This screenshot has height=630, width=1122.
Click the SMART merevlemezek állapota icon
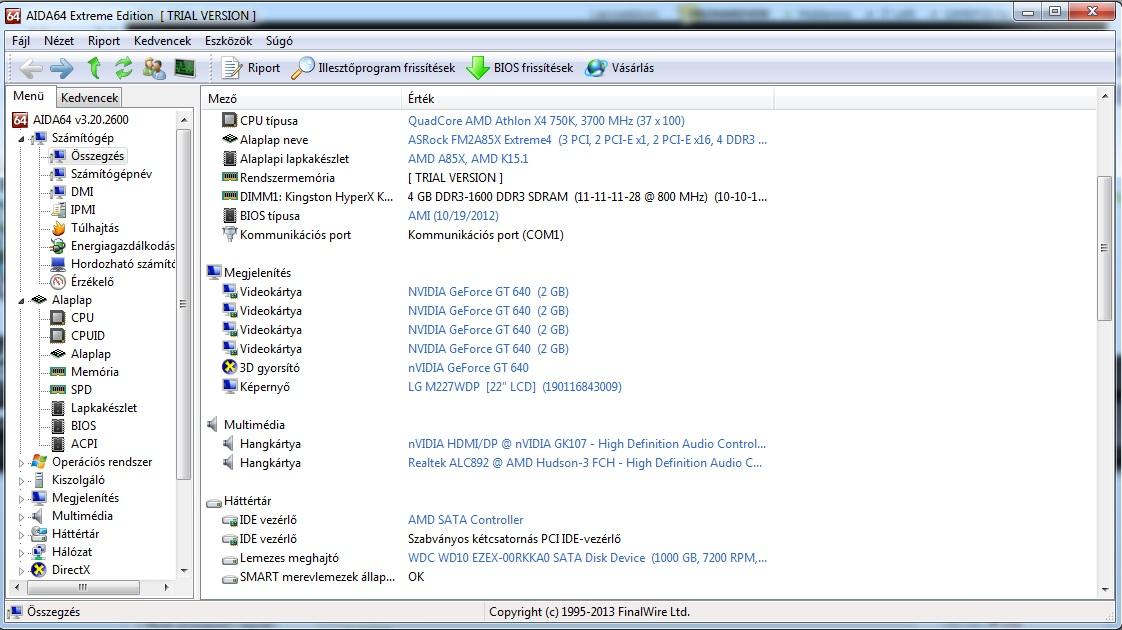229,577
